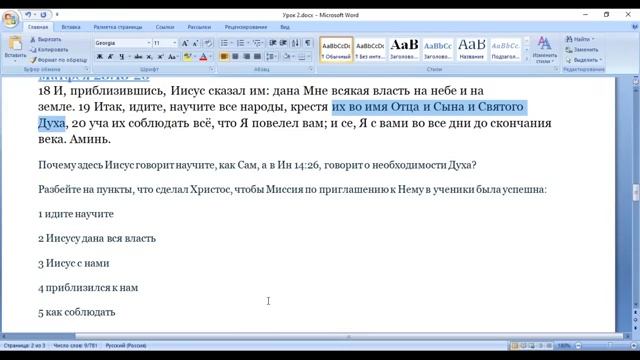Switch to the Рецензирование tab
The width and height of the screenshot is (640, 360).
pos(246,27)
